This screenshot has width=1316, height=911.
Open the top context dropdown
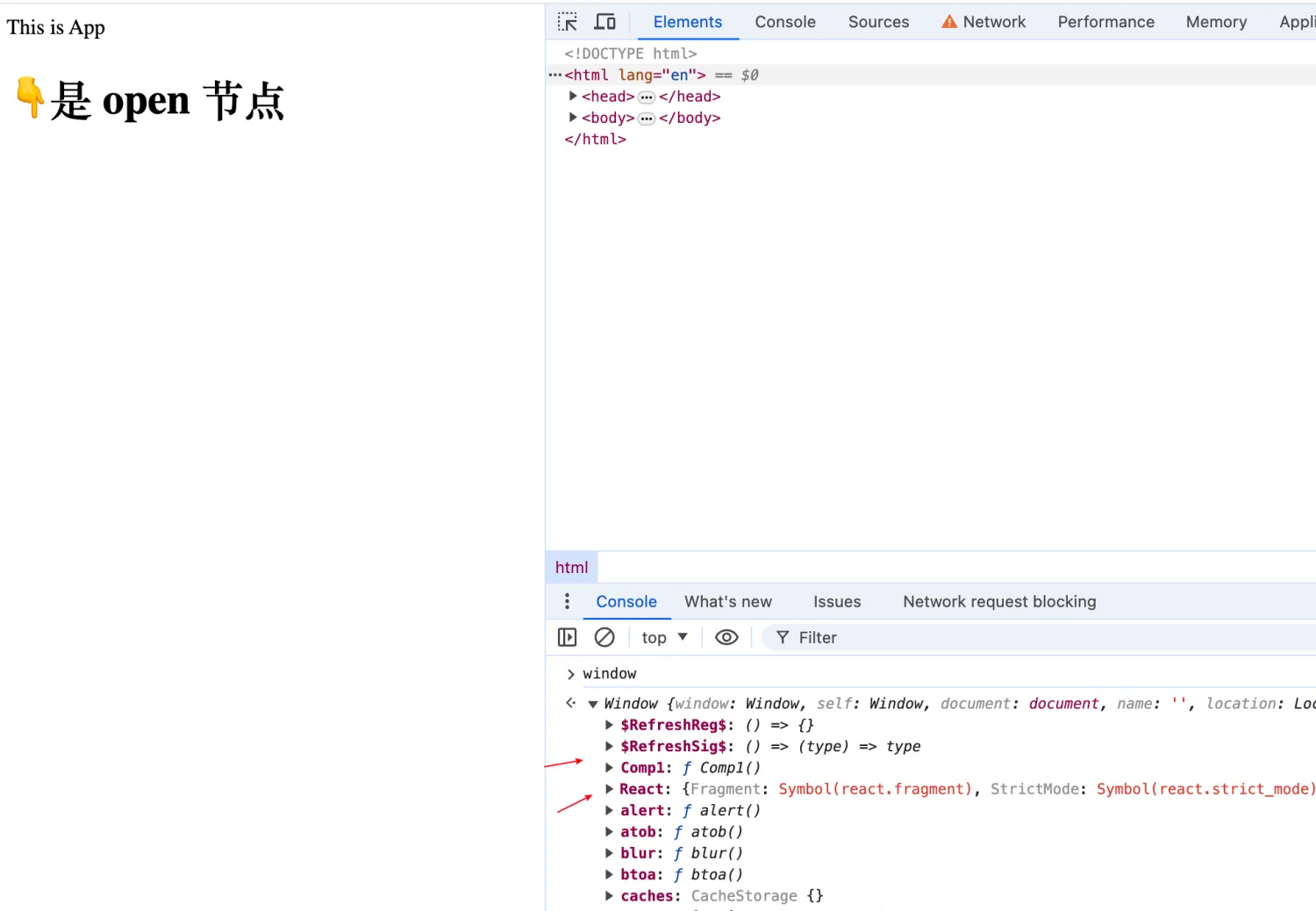[x=664, y=637]
